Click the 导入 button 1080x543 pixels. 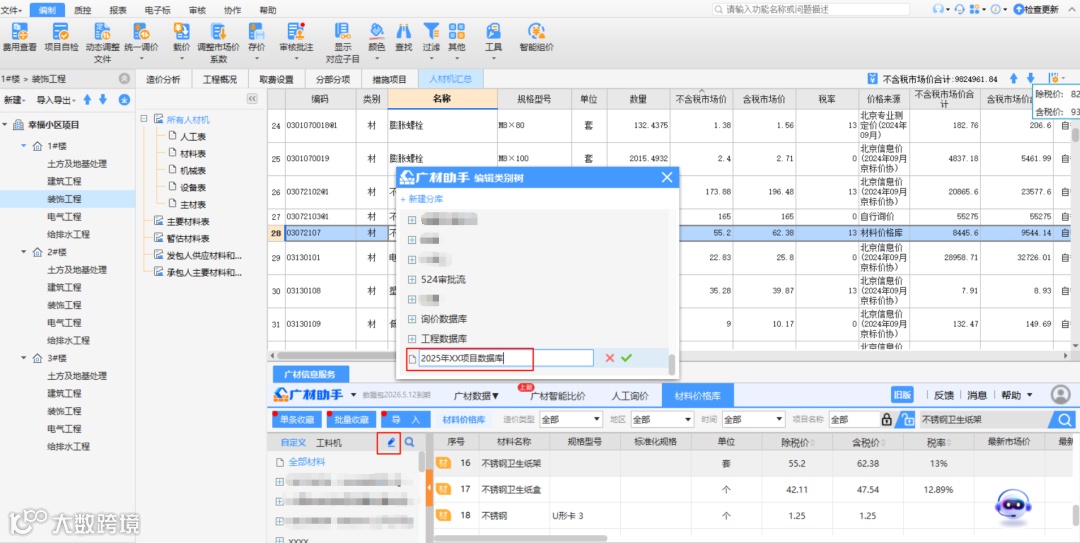click(x=406, y=419)
